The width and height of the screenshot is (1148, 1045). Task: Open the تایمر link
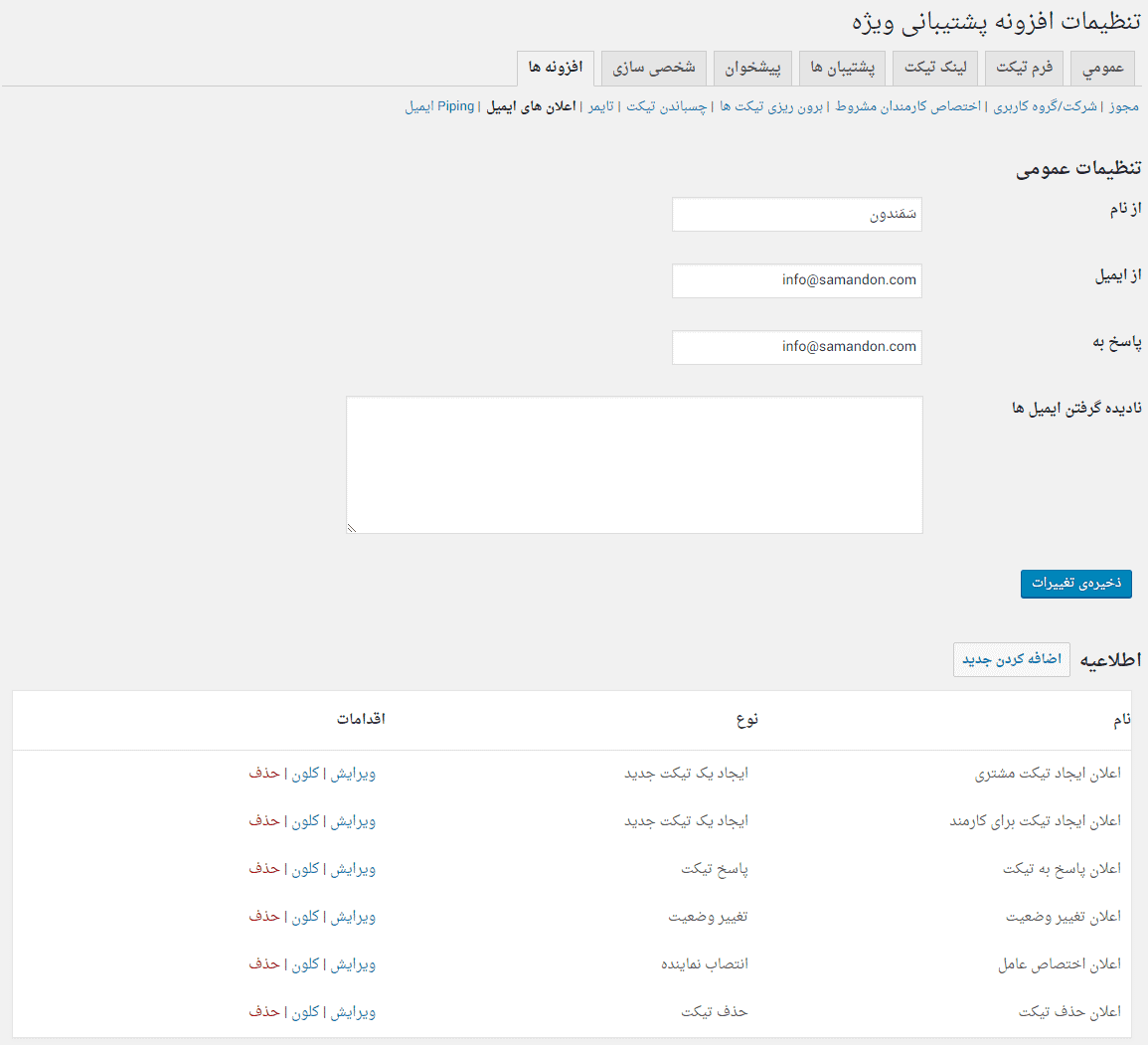tap(601, 106)
